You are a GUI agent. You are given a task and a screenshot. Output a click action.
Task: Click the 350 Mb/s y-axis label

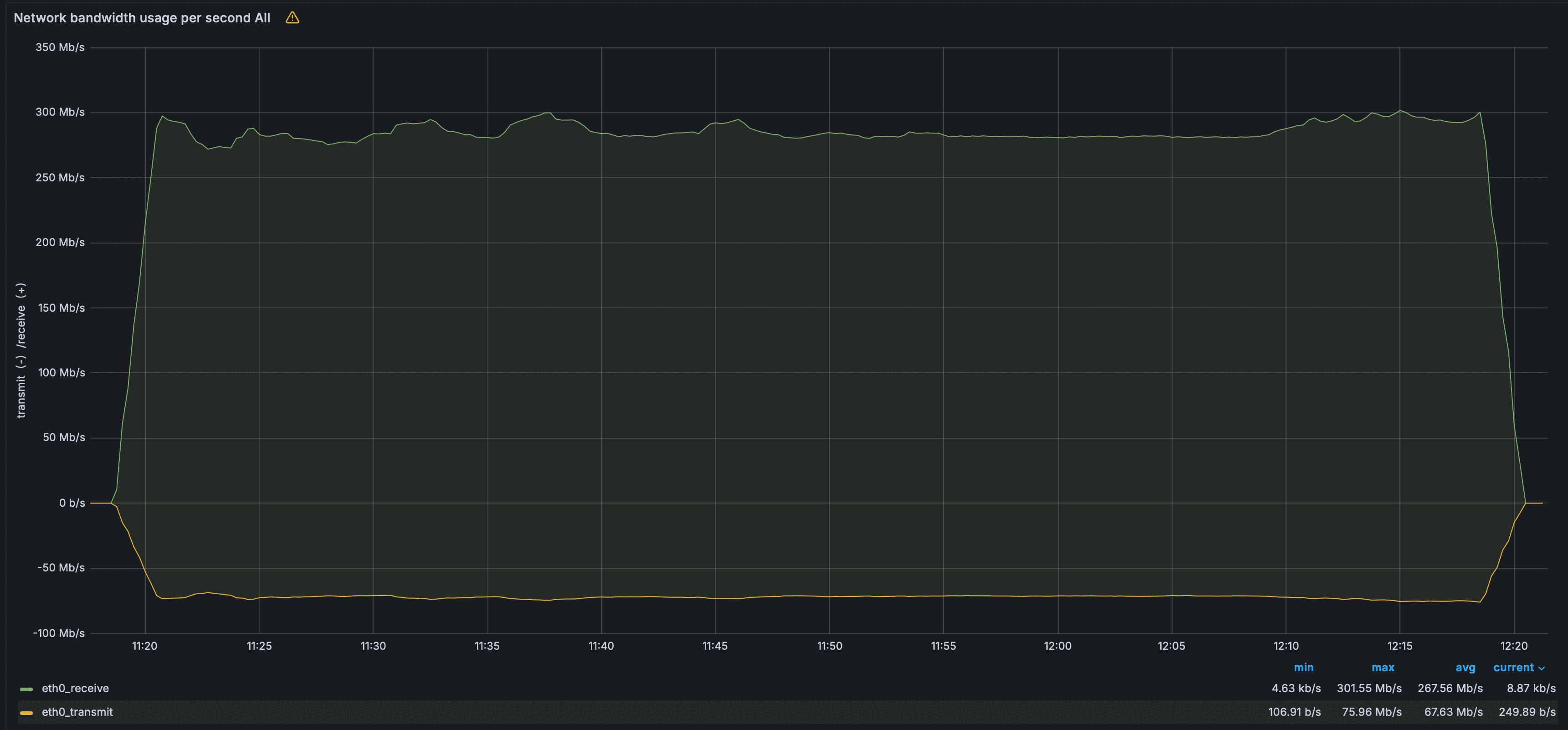tap(60, 47)
